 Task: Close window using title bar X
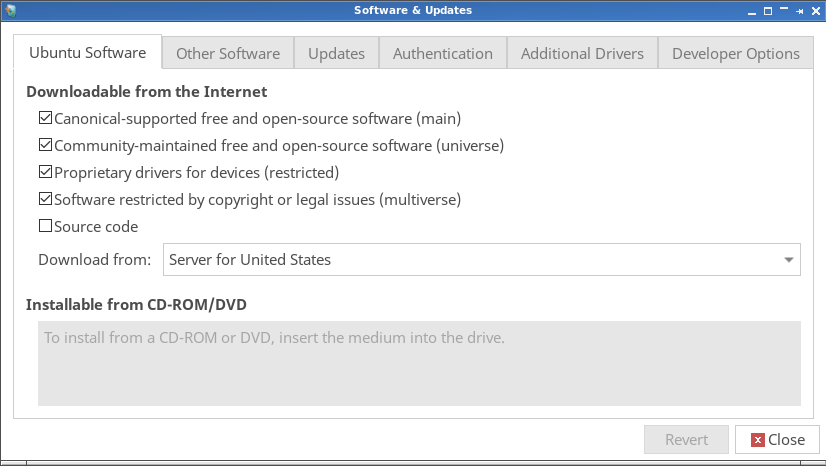816,11
